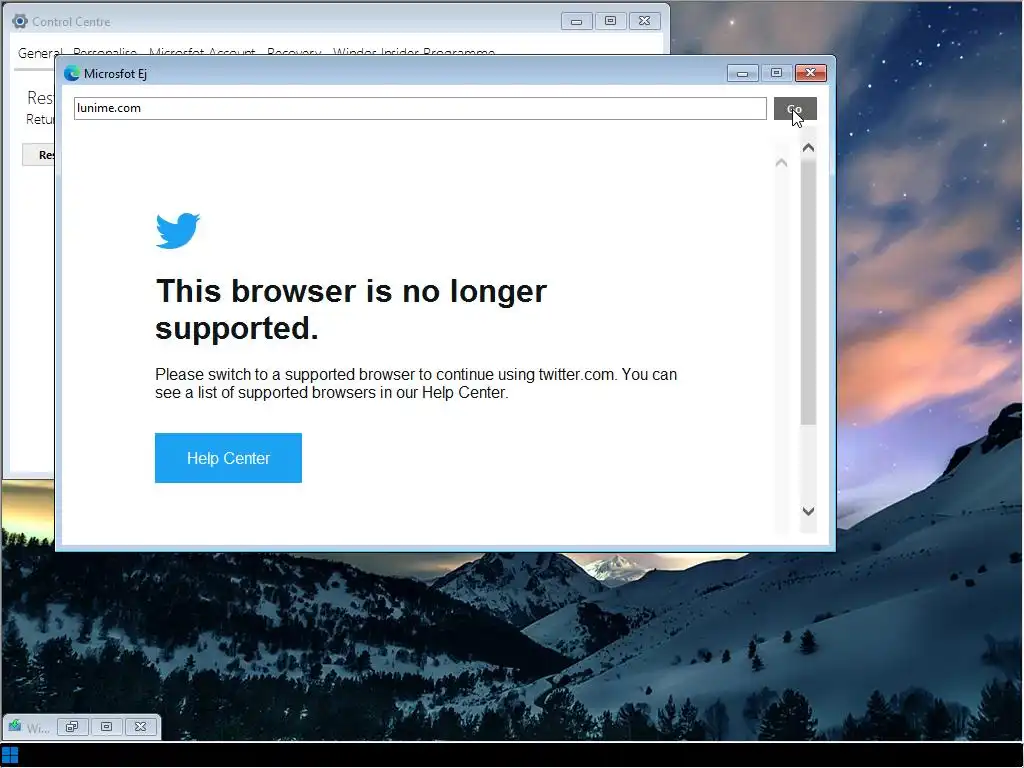Open the Personalise tab in Control Centre

(104, 52)
